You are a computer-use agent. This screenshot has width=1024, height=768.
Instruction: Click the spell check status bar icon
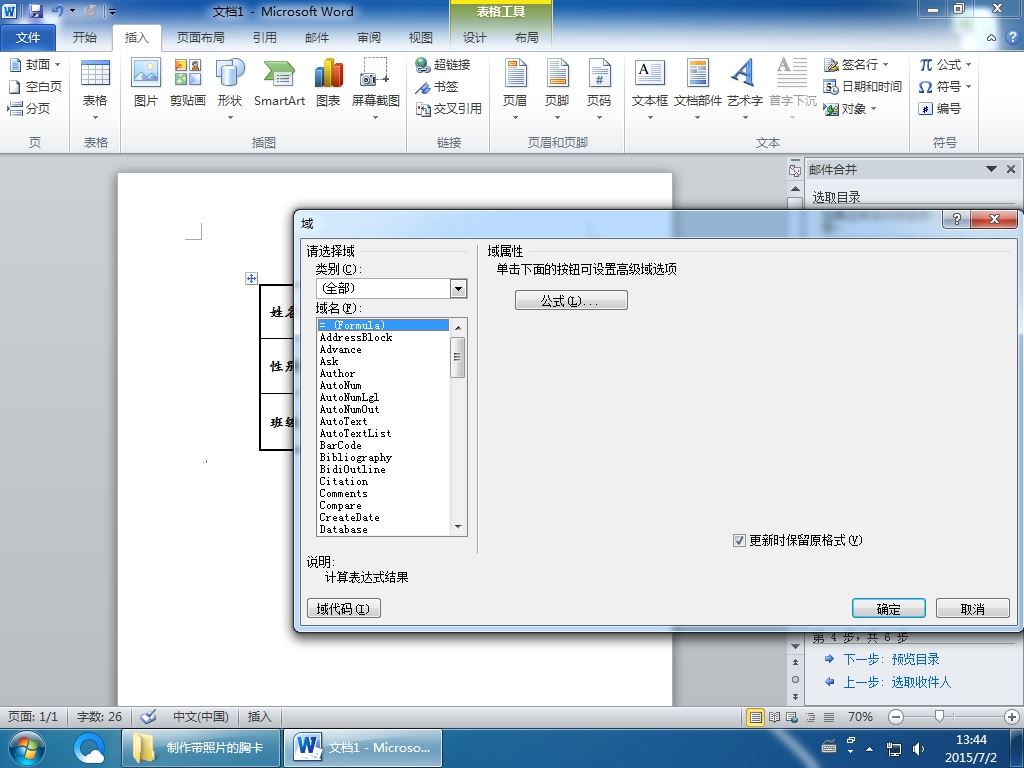coord(148,716)
